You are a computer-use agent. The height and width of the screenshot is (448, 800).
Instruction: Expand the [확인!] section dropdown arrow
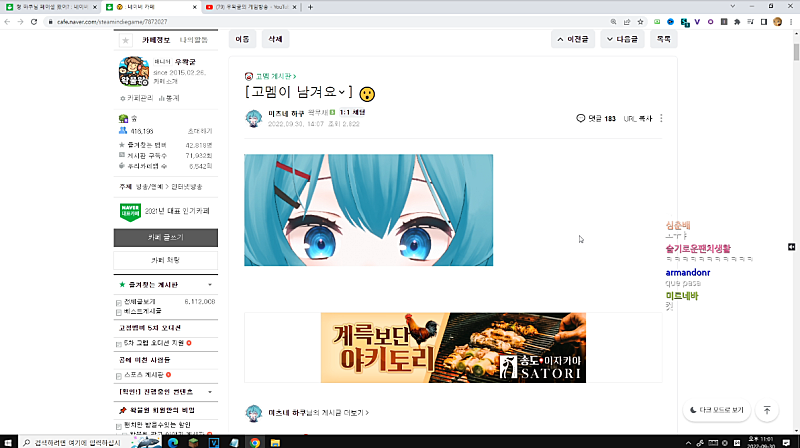210,392
